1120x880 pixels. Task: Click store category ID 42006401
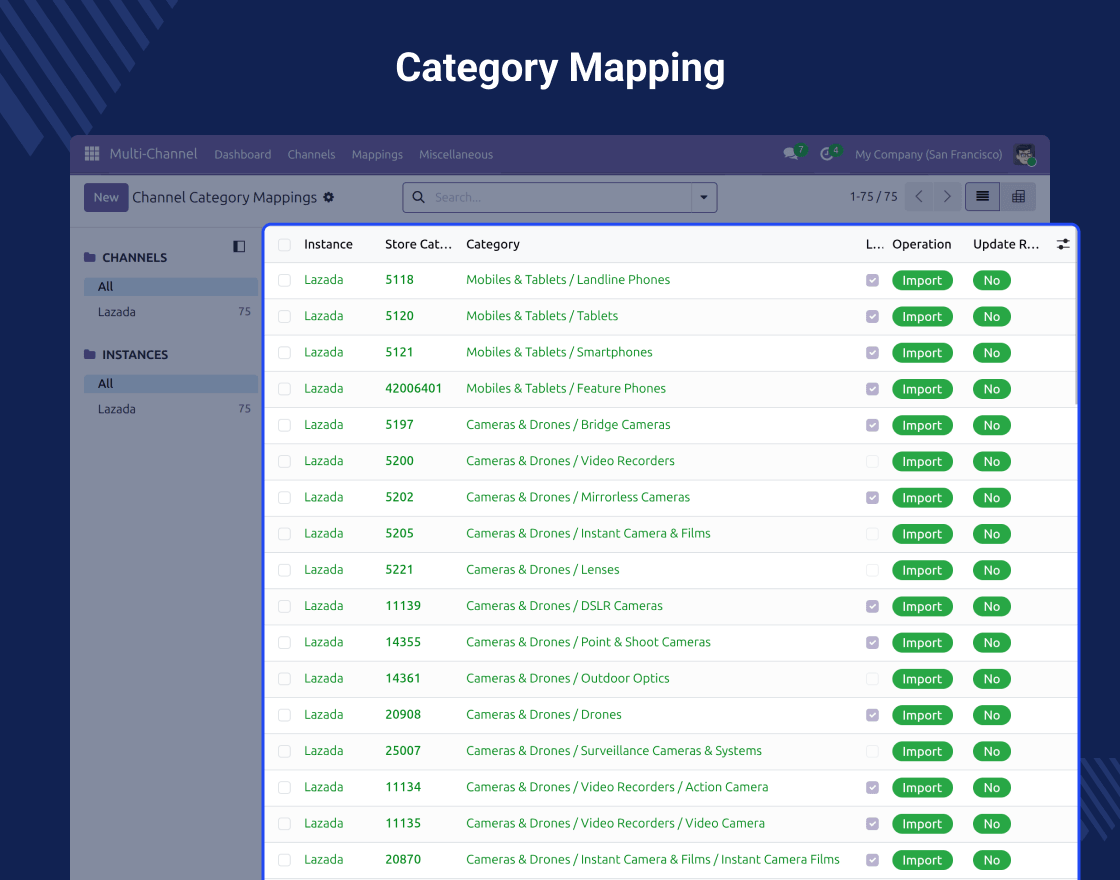tap(414, 389)
